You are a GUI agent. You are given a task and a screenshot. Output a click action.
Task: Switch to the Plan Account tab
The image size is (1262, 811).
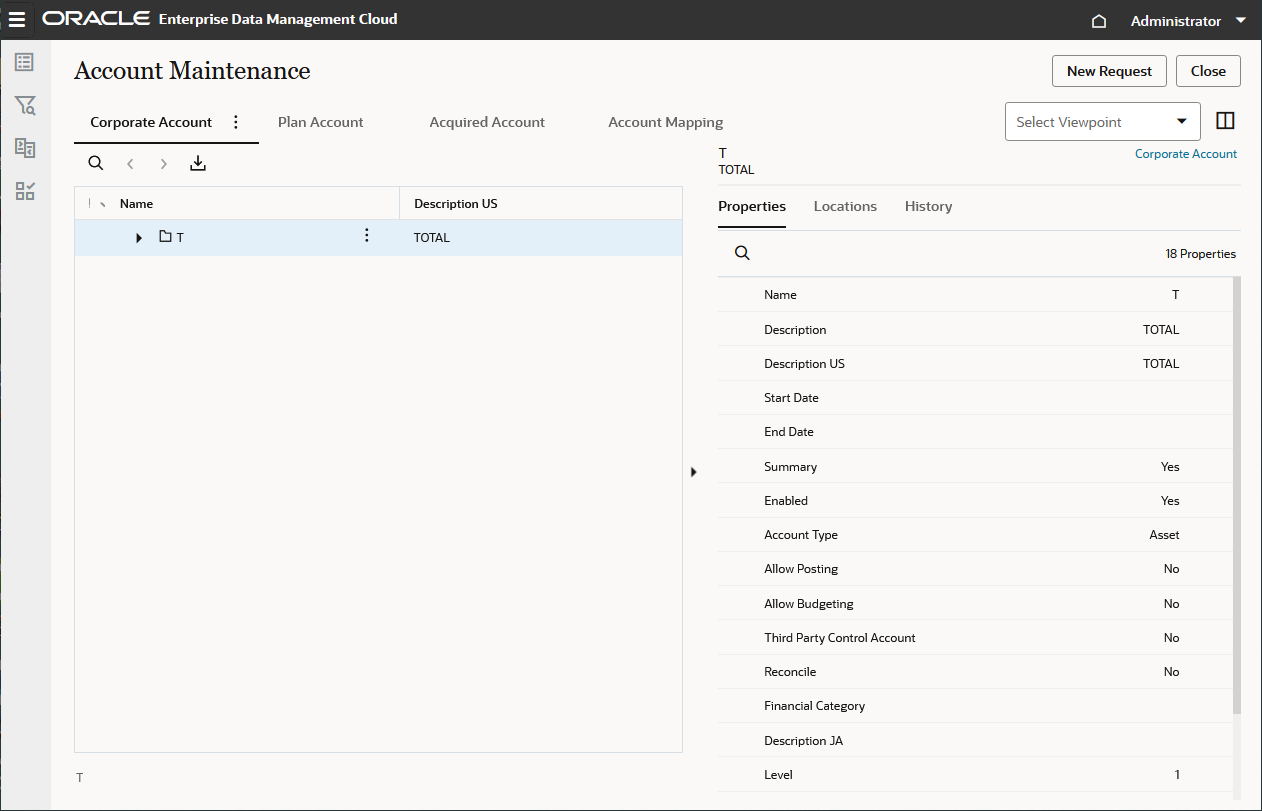click(x=320, y=122)
